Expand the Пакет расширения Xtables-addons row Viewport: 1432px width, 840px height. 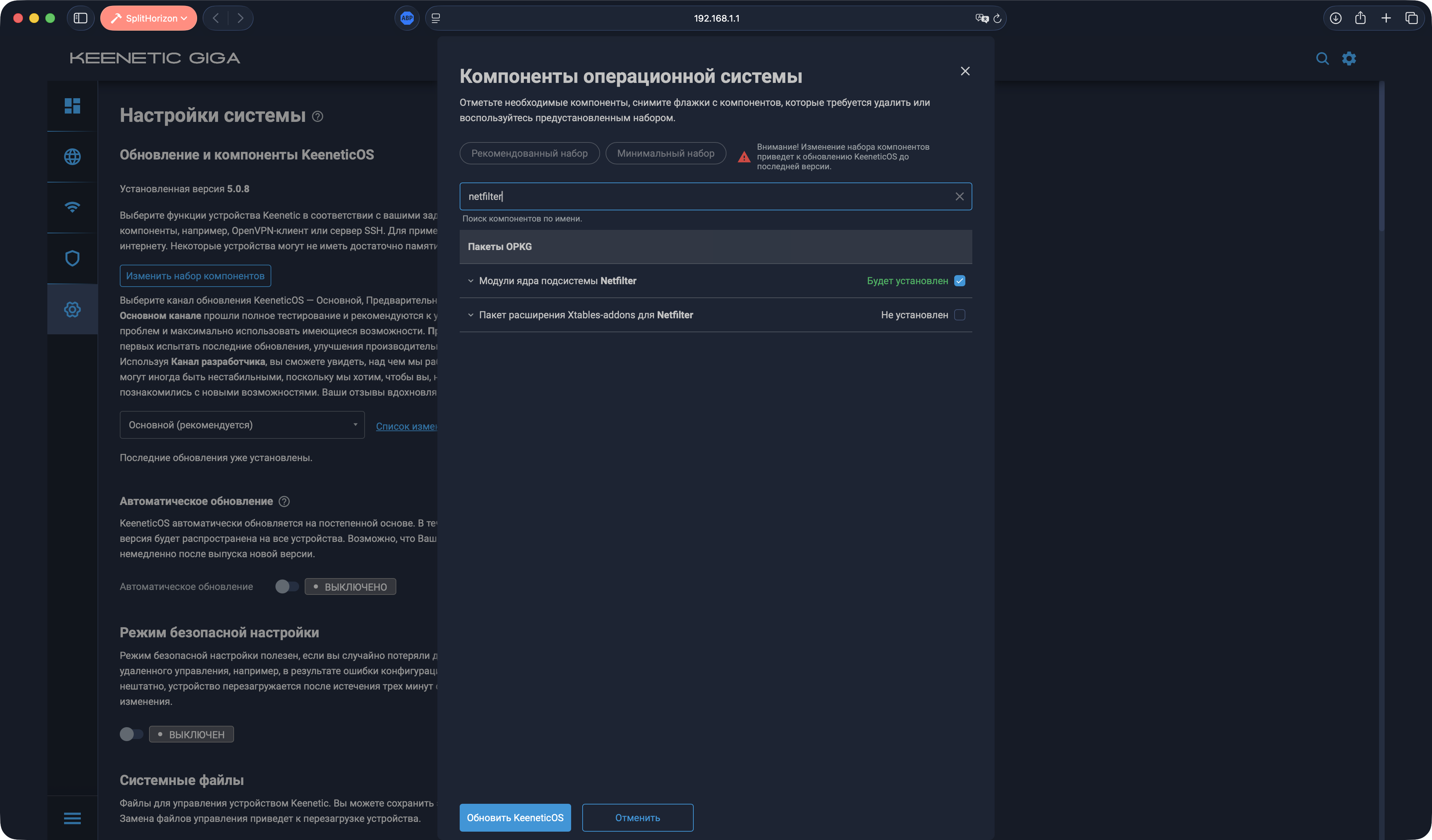click(470, 315)
